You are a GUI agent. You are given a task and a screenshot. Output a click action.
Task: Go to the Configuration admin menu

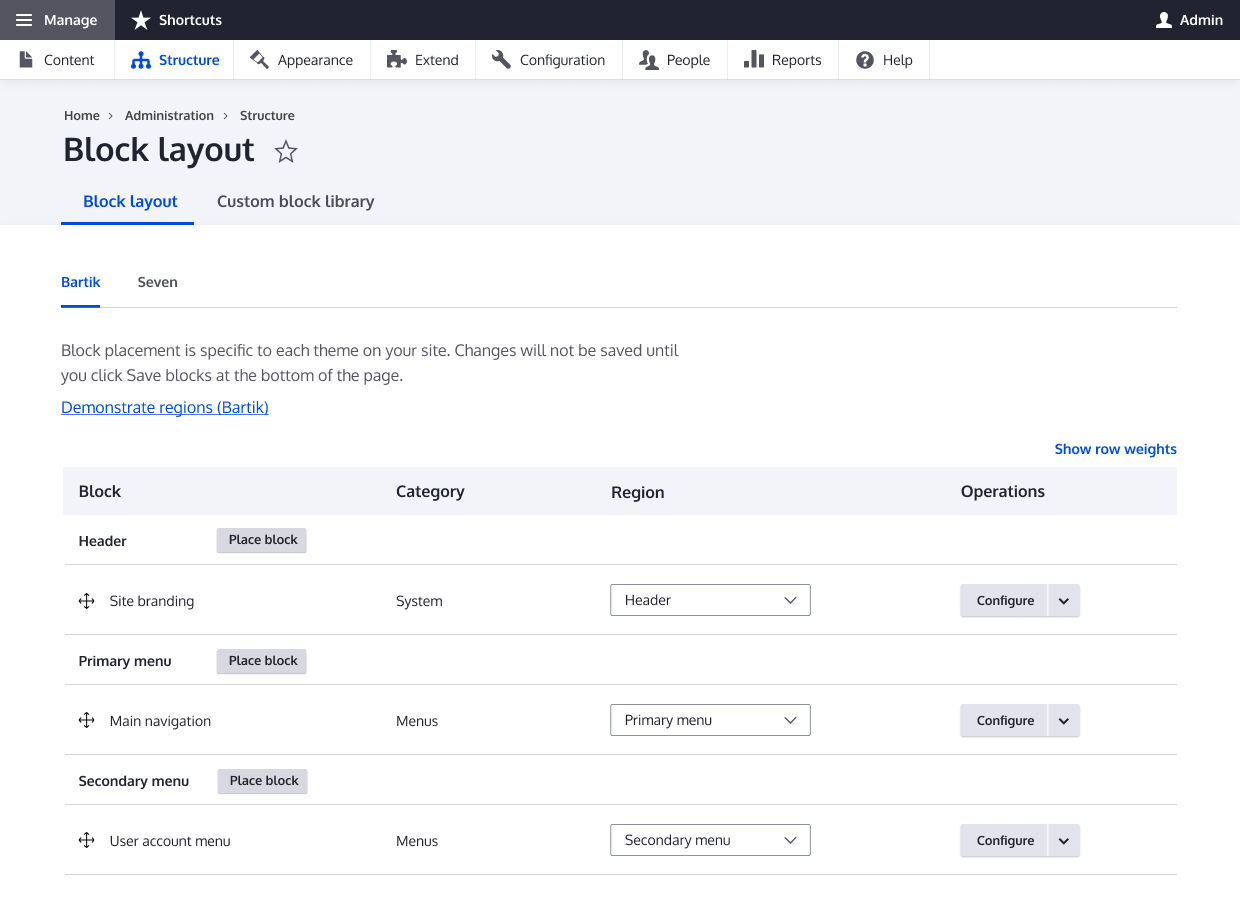548,60
